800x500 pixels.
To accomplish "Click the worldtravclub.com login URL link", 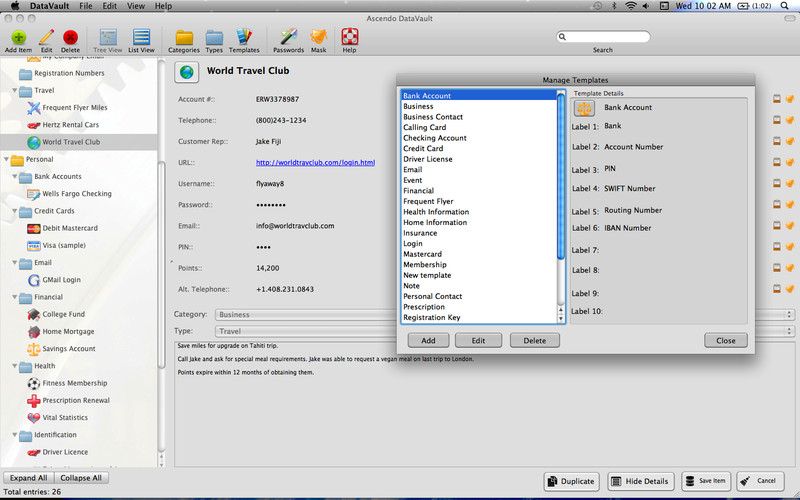I will click(315, 162).
